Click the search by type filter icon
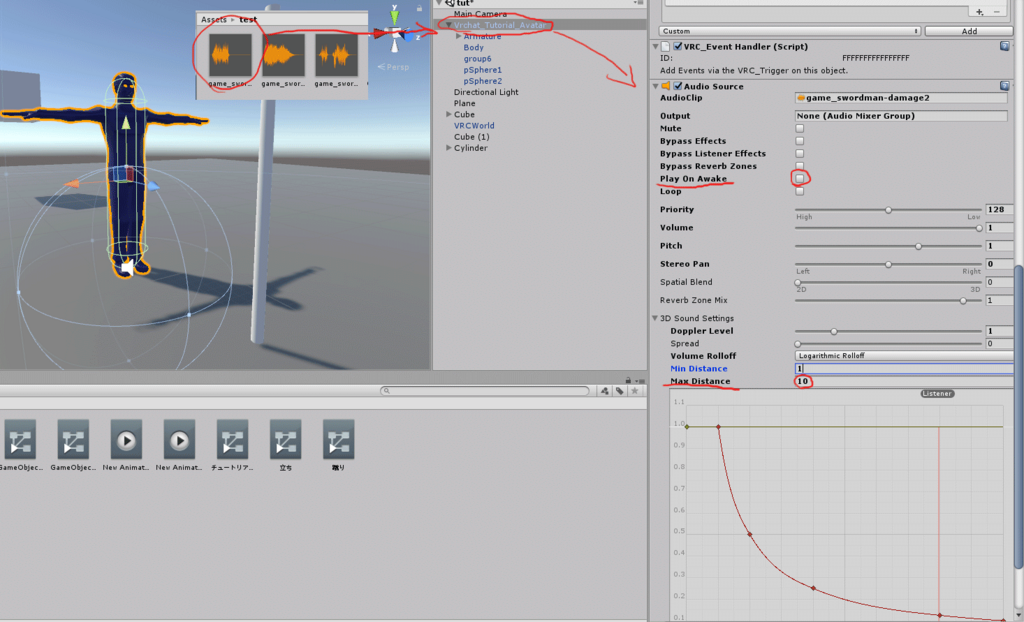The width and height of the screenshot is (1024, 622). [x=605, y=391]
